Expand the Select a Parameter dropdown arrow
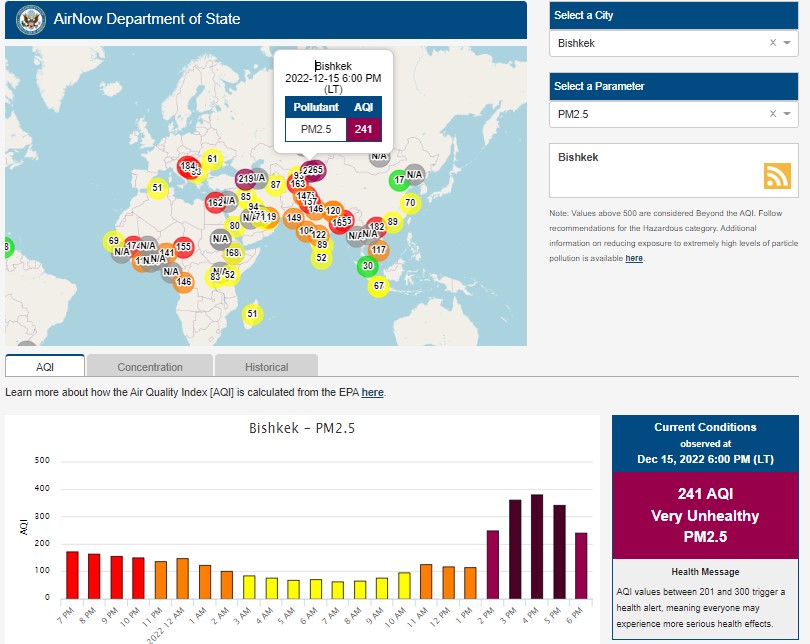 [x=787, y=114]
